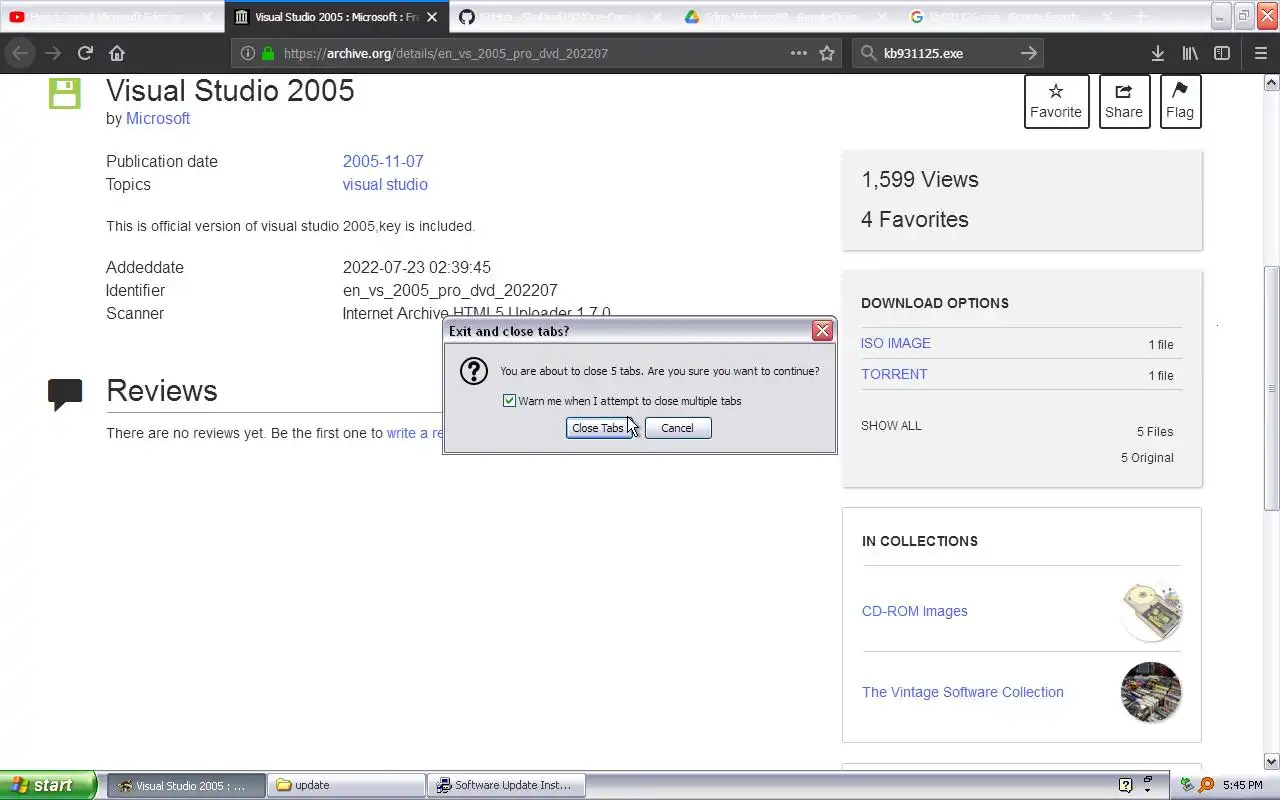Image resolution: width=1280 pixels, height=800 pixels.
Task: Click the archive.org address bar URL
Action: point(445,53)
